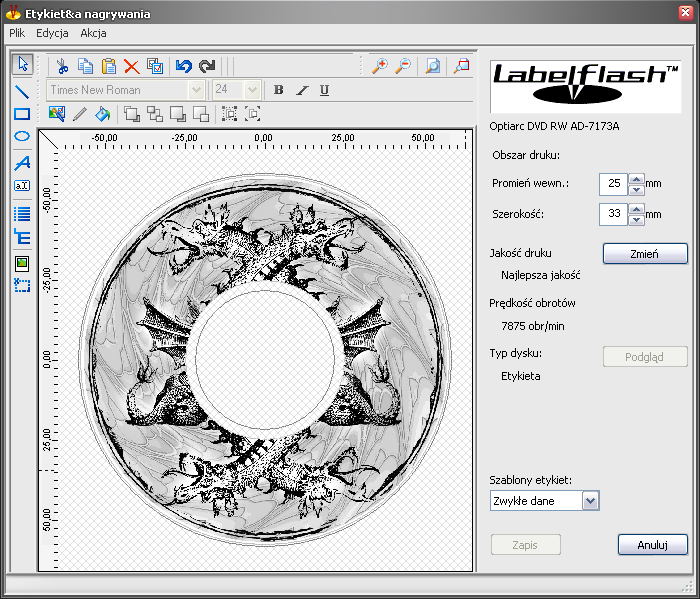This screenshot has height=599, width=700.
Task: Click the Zapis button
Action: pyautogui.click(x=525, y=545)
